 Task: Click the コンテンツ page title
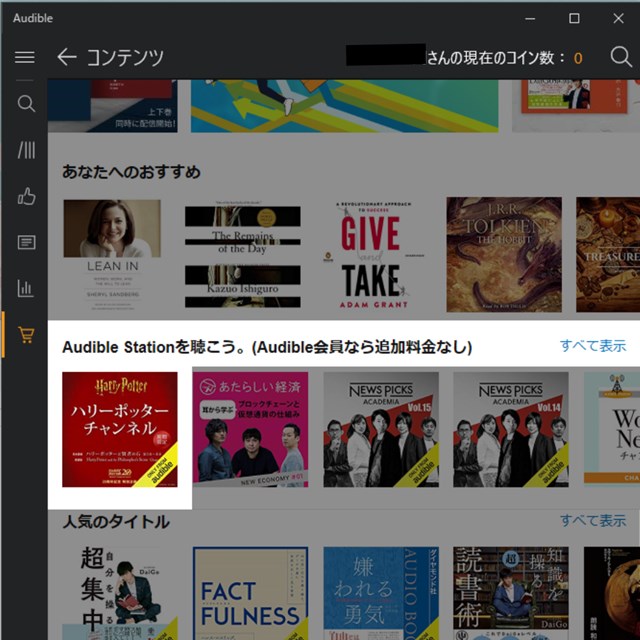tap(125, 57)
